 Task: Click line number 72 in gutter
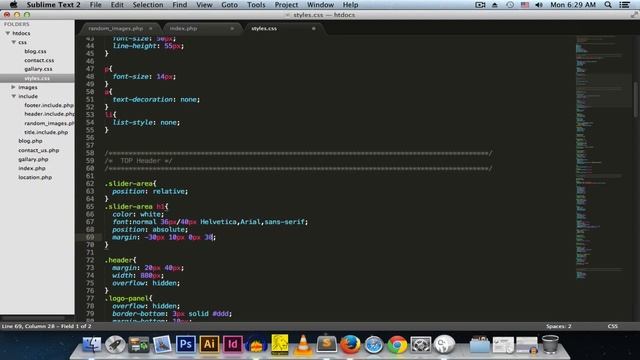(x=90, y=260)
